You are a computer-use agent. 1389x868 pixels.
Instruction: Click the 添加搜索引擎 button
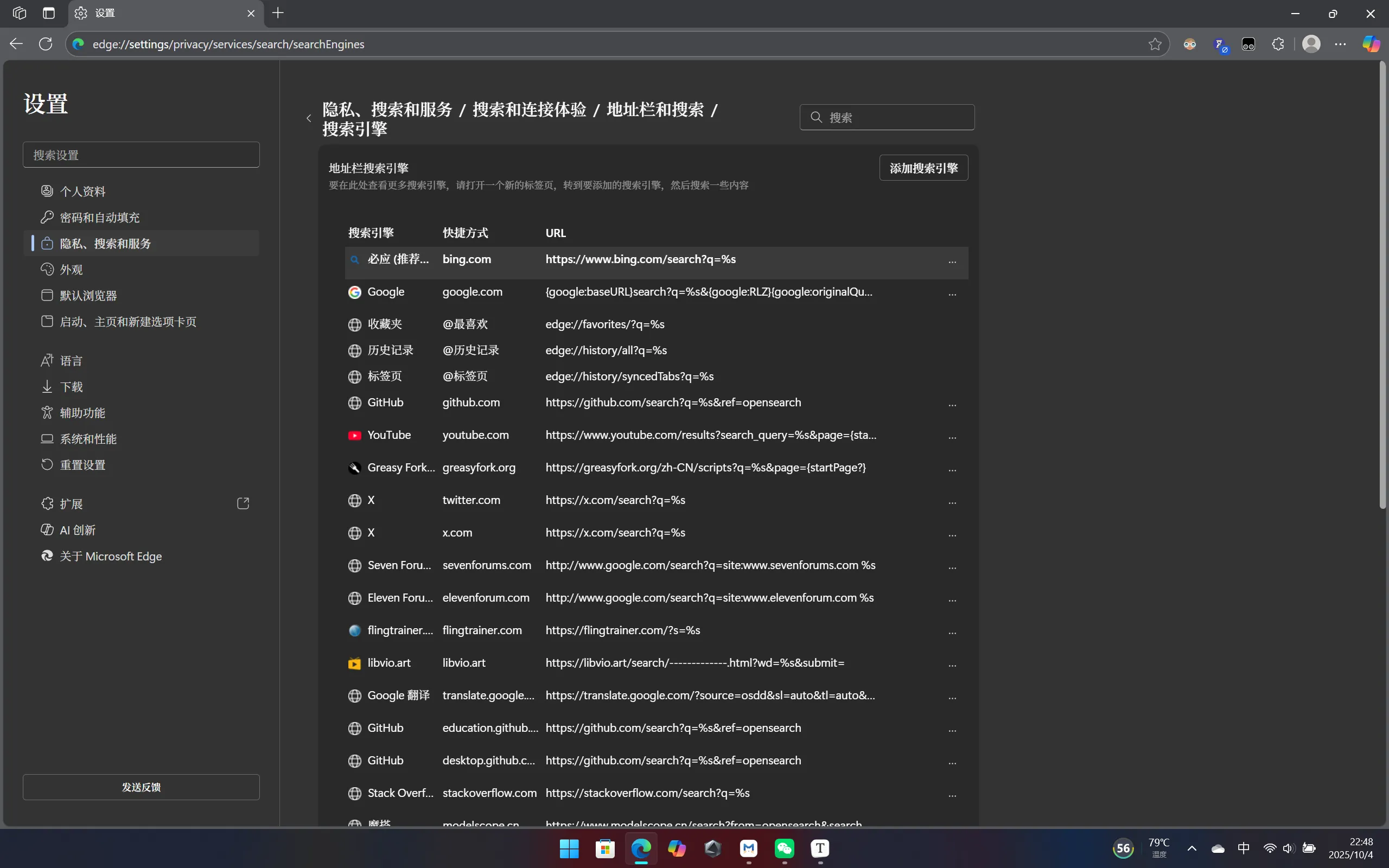[923, 168]
